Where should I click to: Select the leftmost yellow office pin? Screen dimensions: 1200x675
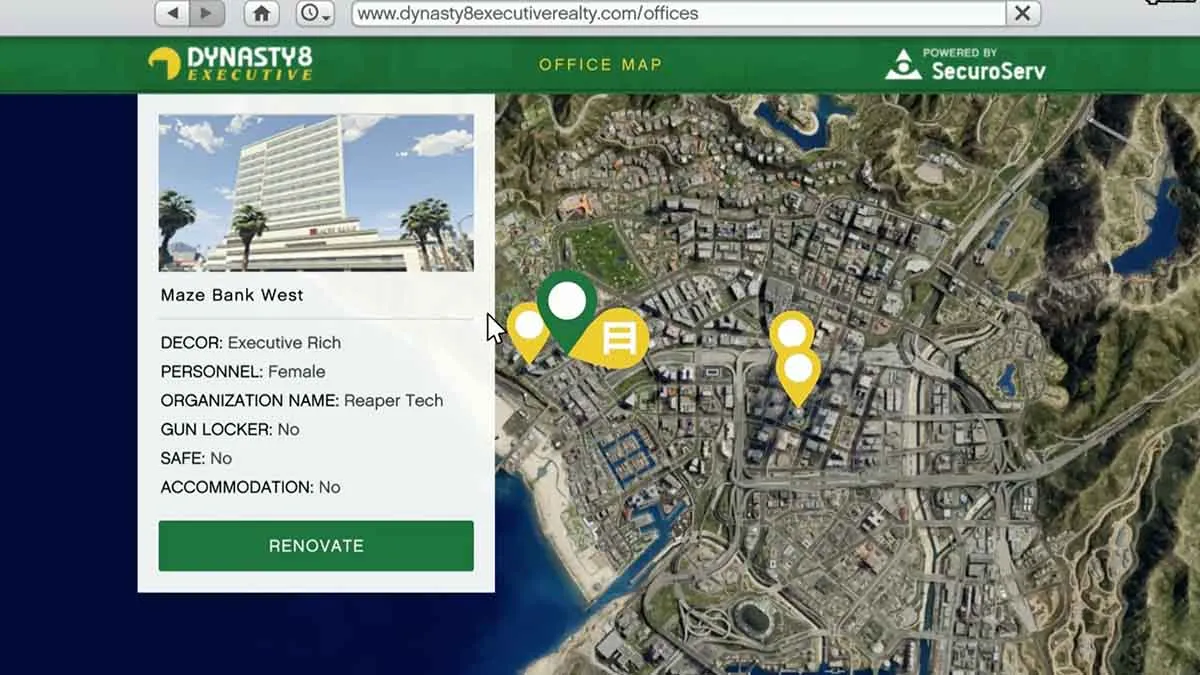pyautogui.click(x=529, y=328)
